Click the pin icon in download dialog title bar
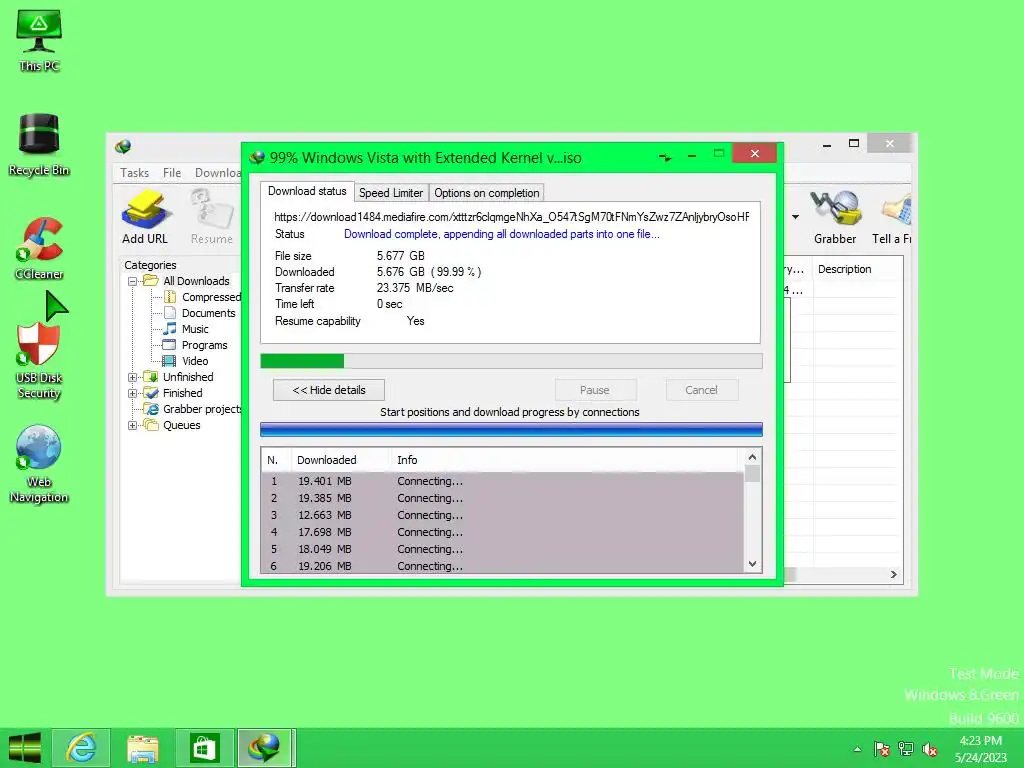The image size is (1024, 768). [x=665, y=157]
